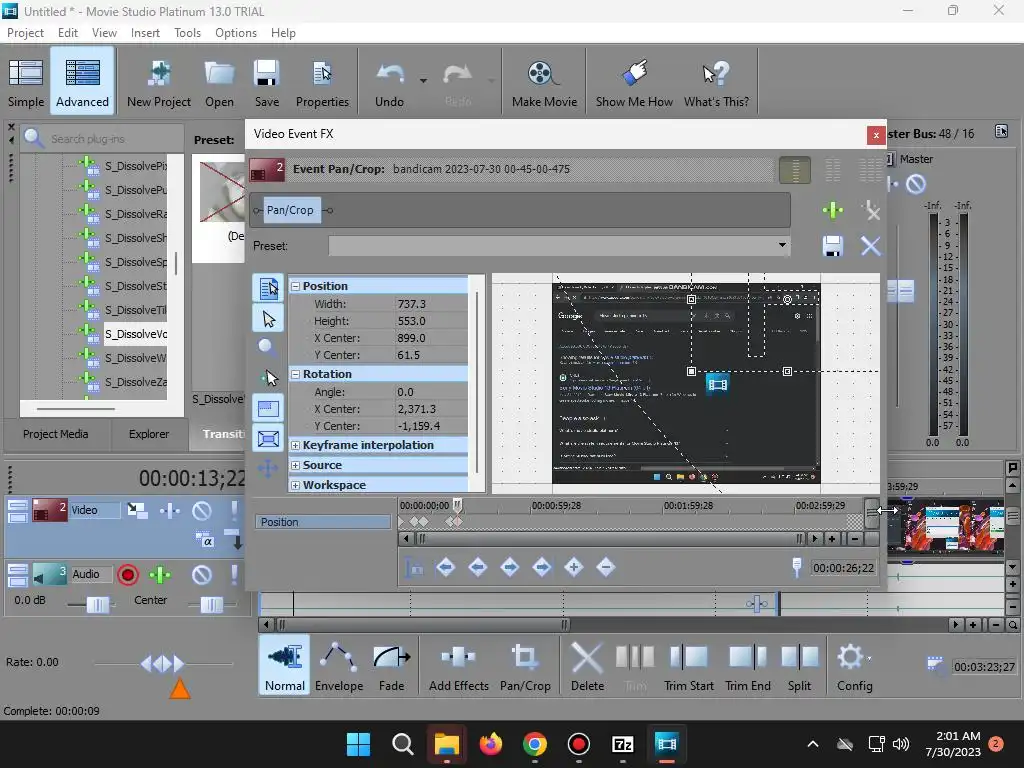Viewport: 1024px width, 768px height.
Task: Switch to Simple editing mode
Action: 26,83
